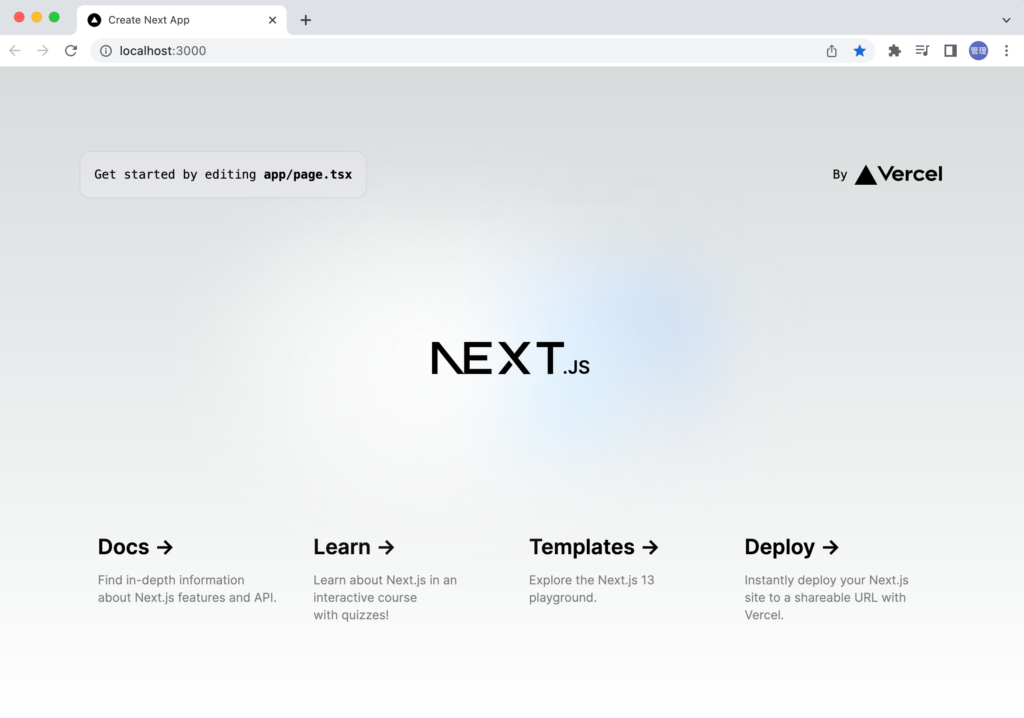Open the Templates playground link
Screen dimensions: 1024x718
pos(593,547)
